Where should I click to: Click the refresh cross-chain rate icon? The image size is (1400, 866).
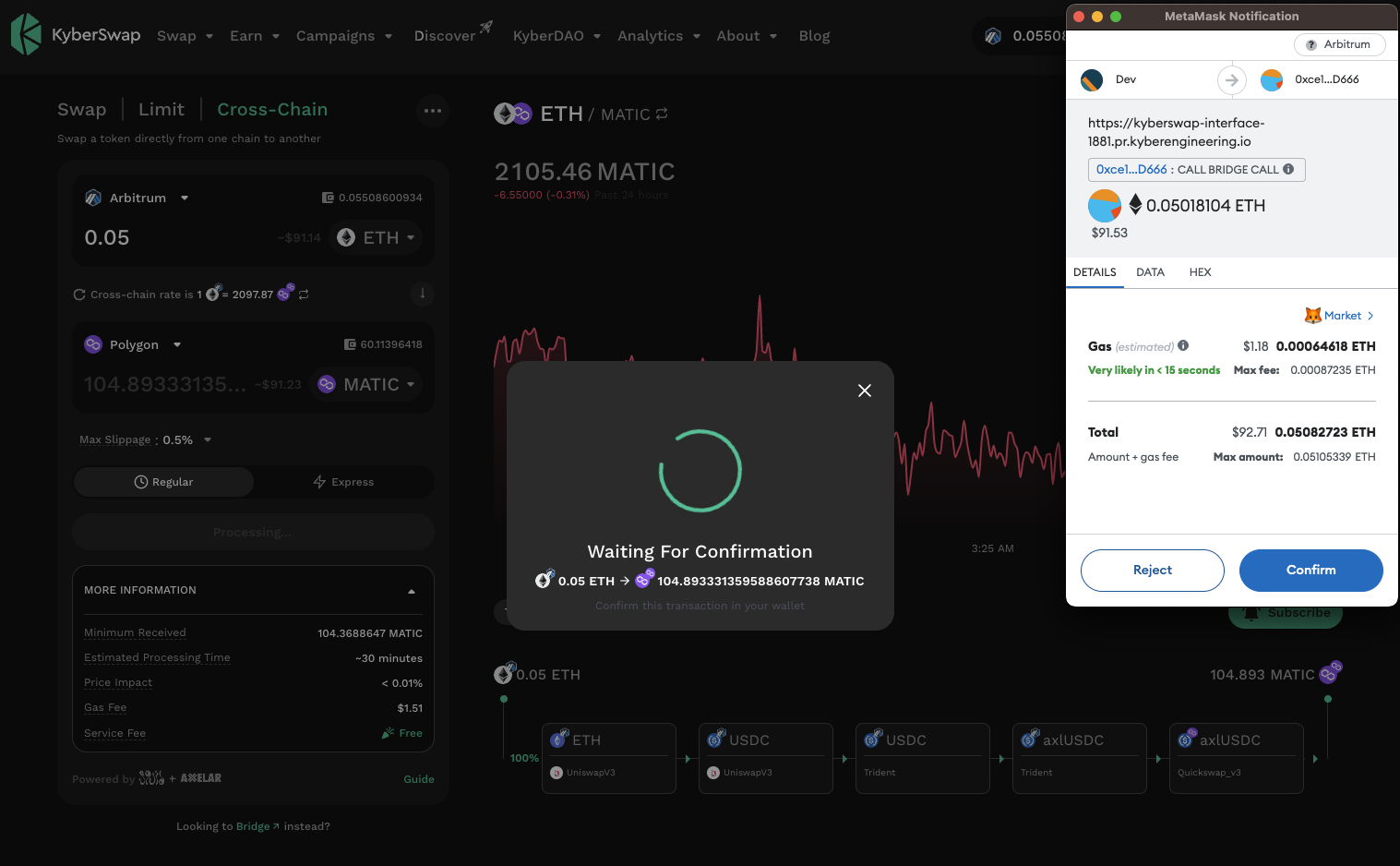(x=79, y=295)
